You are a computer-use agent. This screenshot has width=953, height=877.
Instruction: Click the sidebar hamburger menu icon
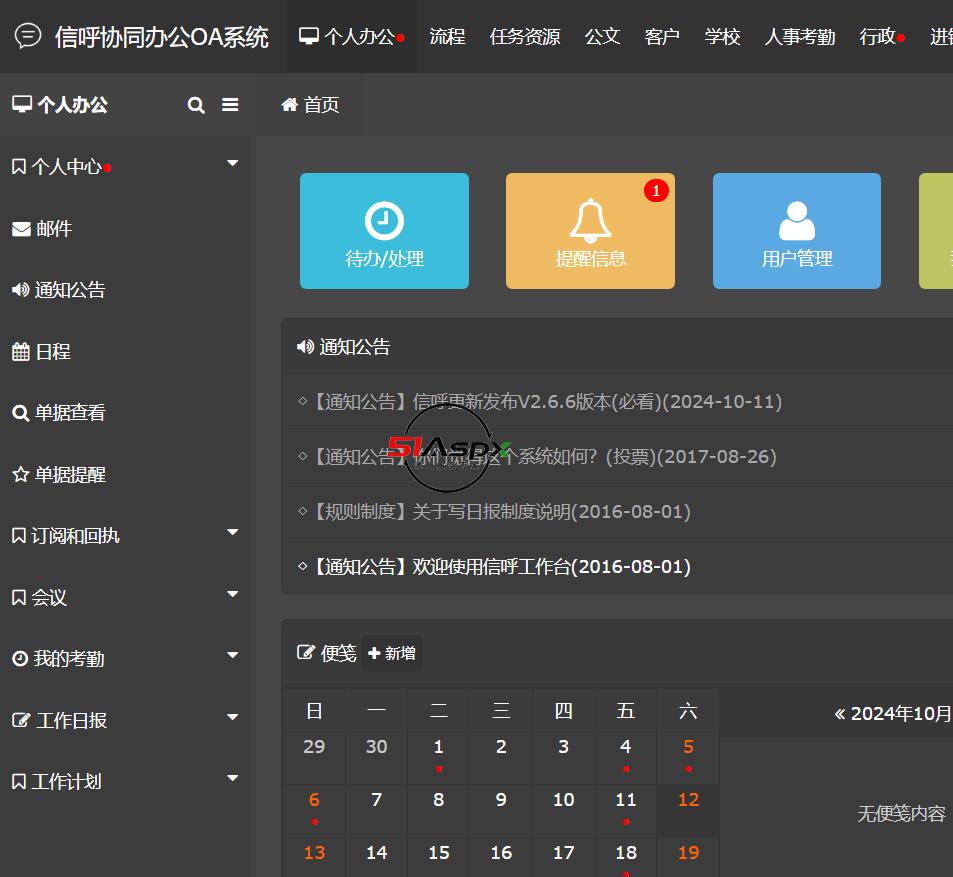pos(230,104)
